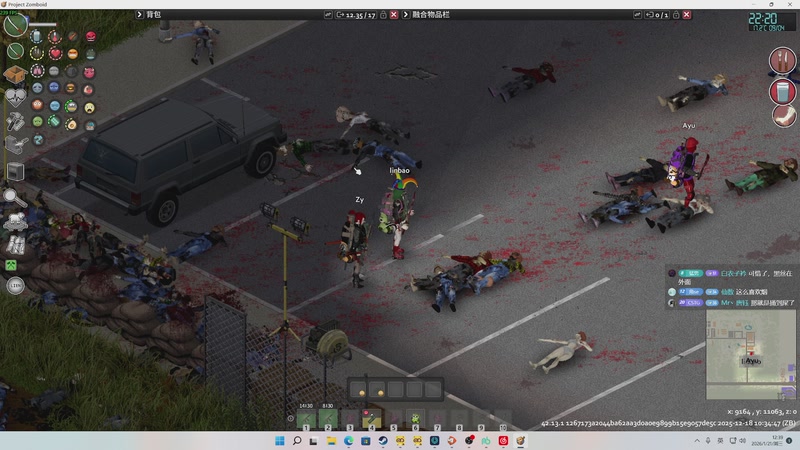Click the 12.35/17 weight transfer button
The image size is (800, 450).
click(x=356, y=15)
